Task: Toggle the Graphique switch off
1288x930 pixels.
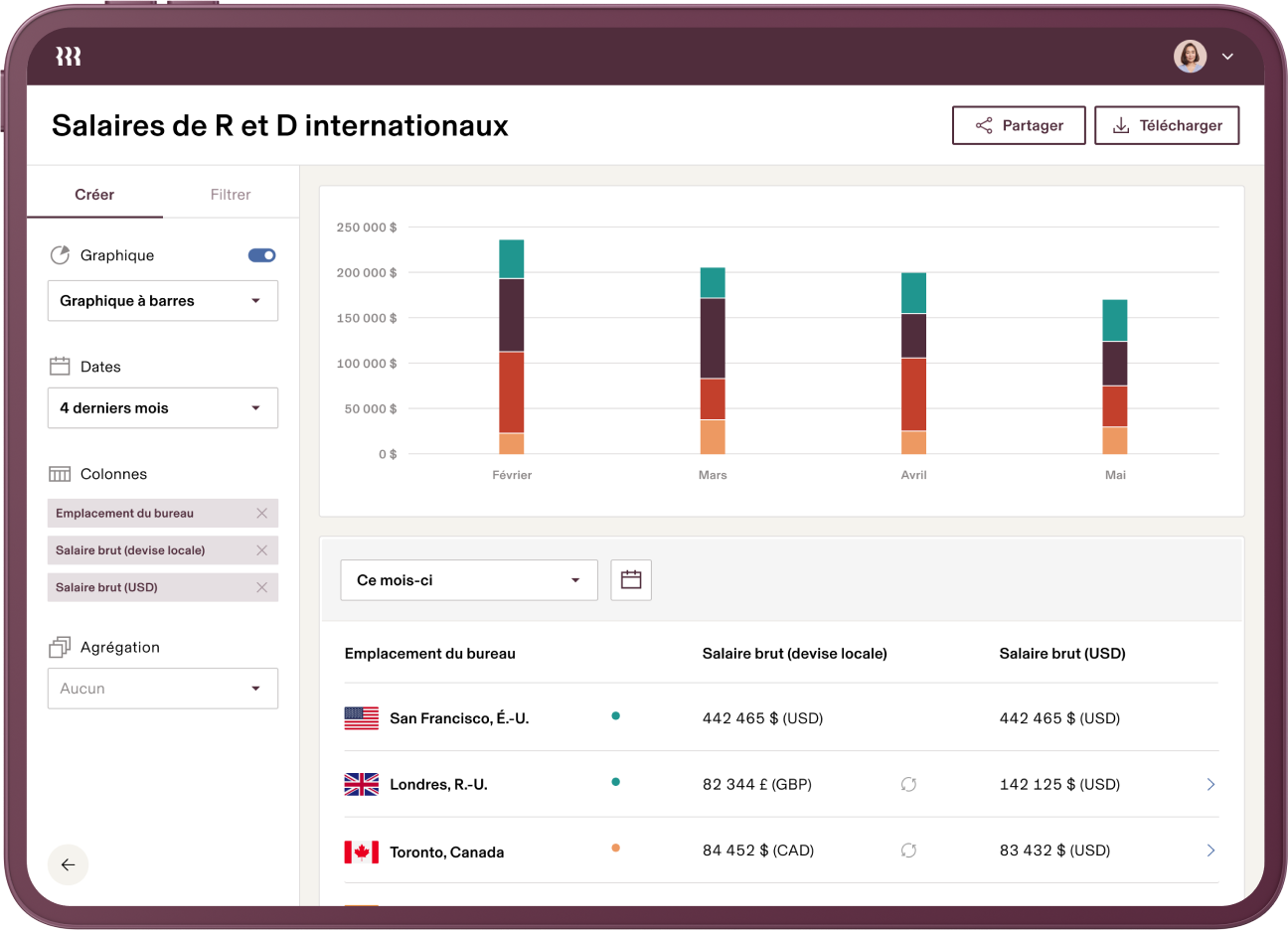Action: (261, 255)
